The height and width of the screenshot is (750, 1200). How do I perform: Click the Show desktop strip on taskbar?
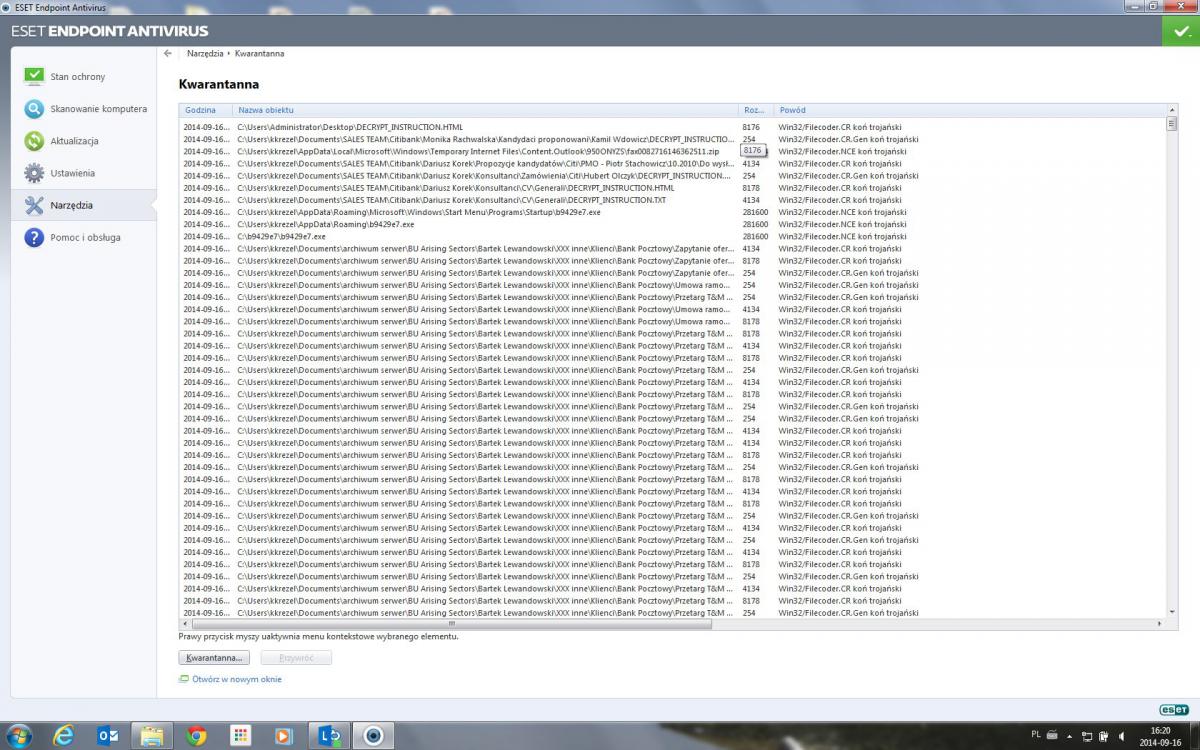coord(1194,735)
